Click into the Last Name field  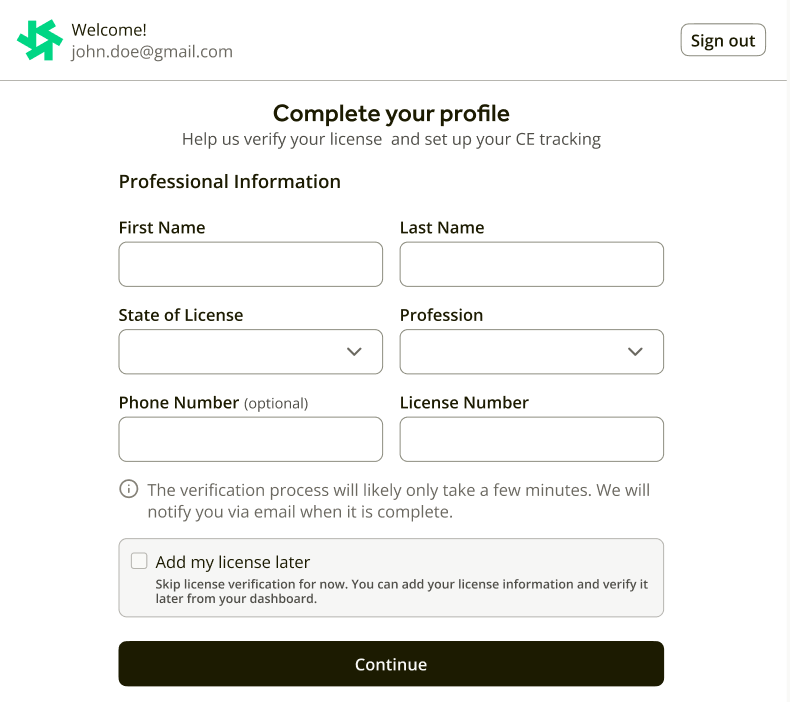pyautogui.click(x=531, y=265)
